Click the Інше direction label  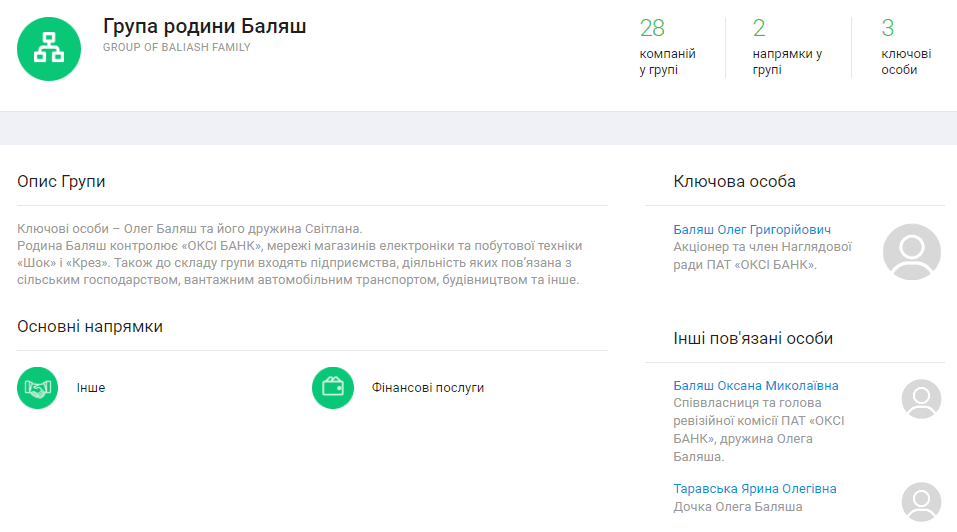91,388
